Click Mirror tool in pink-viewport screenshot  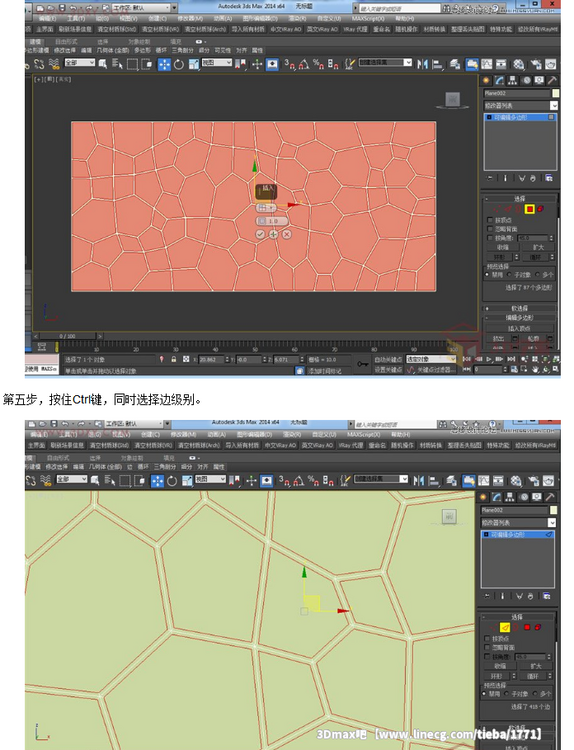point(422,64)
